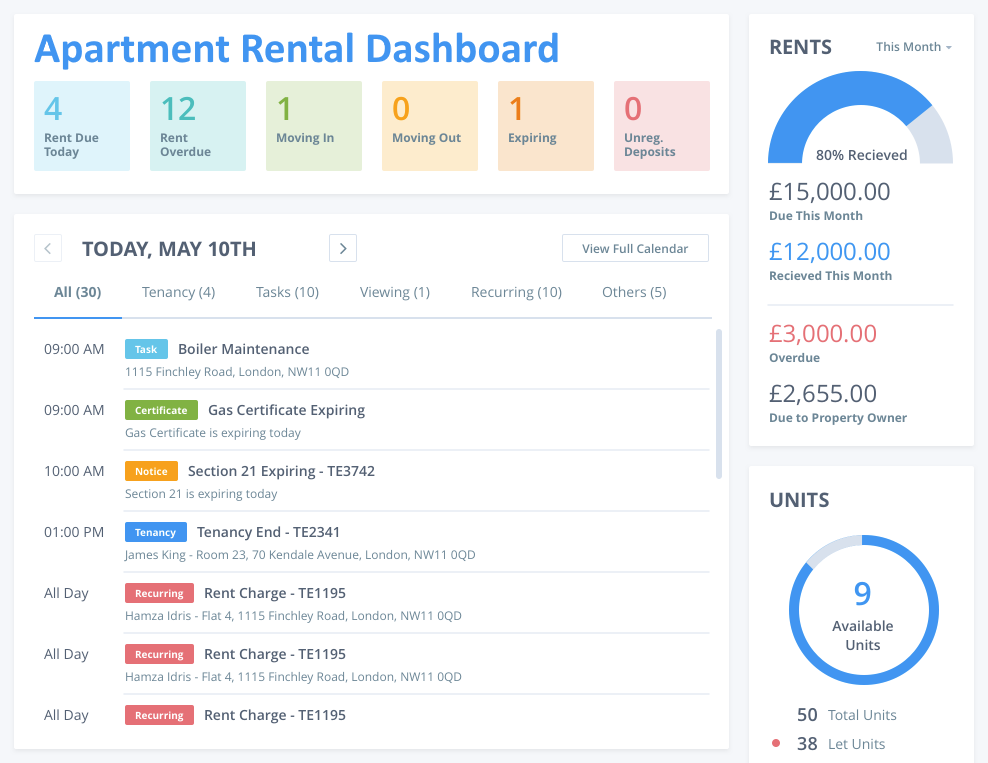Screen dimensions: 988x763
Task: Open the Others (5) tab
Action: (x=634, y=292)
